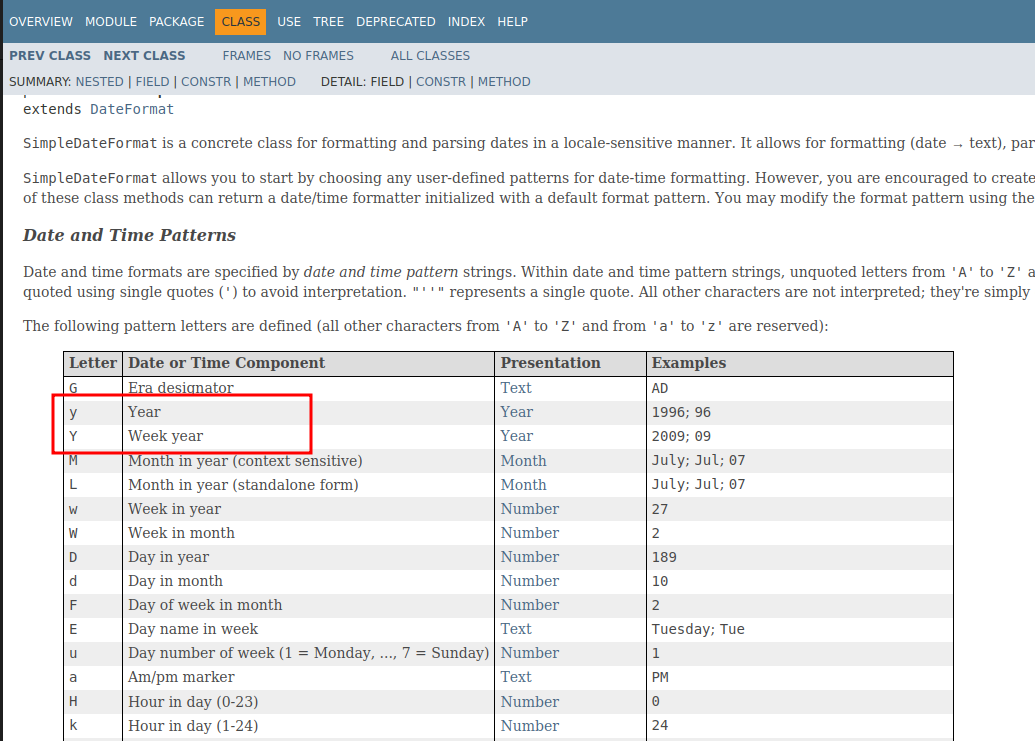This screenshot has height=741, width=1035.
Task: Click the Number link for Week in year
Action: [x=529, y=508]
